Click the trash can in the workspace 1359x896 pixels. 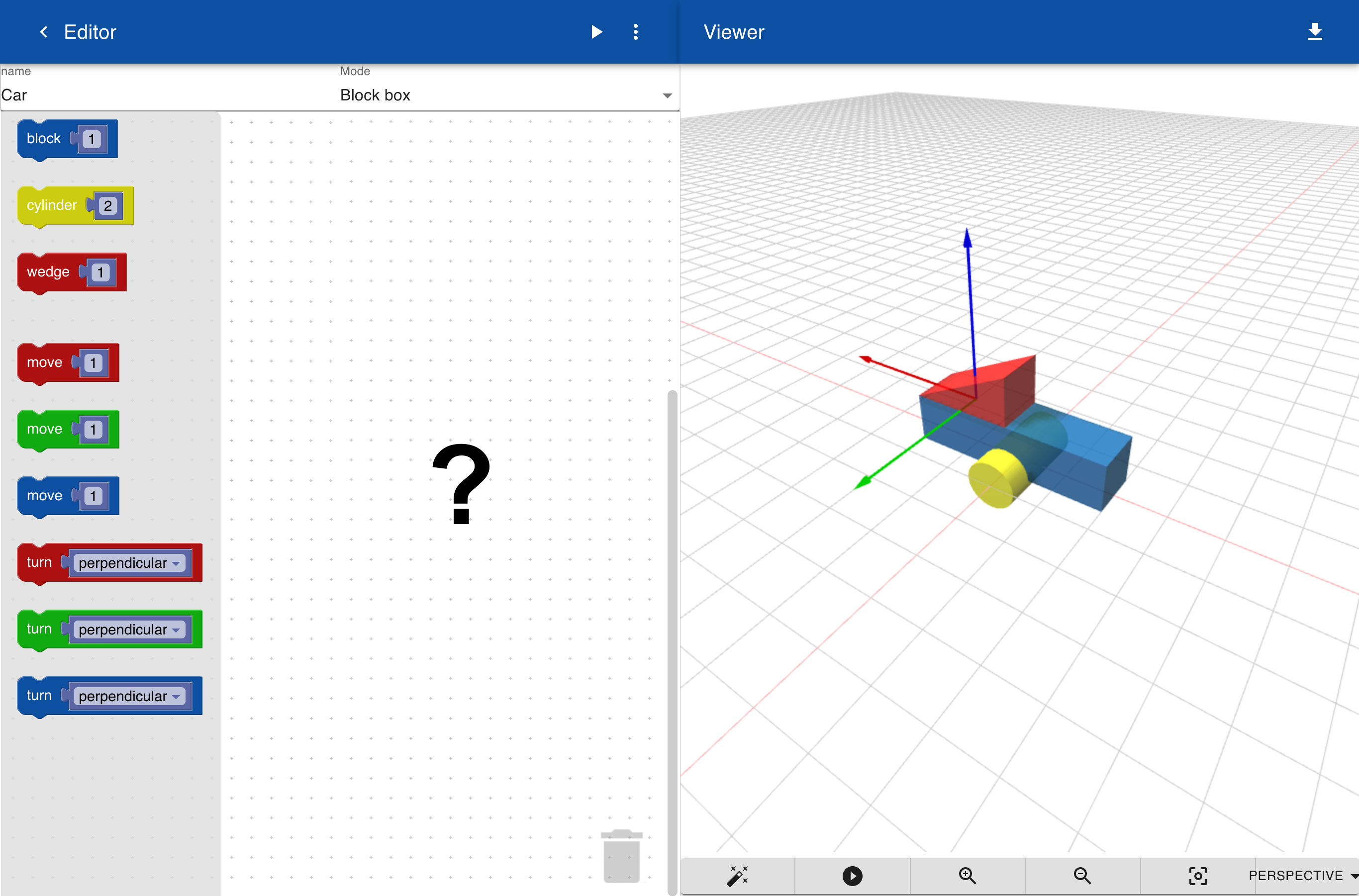tap(621, 856)
